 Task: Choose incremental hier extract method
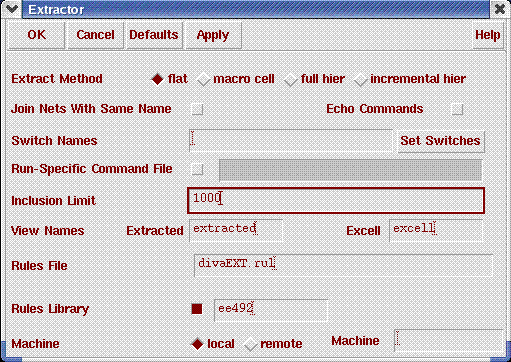[x=361, y=80]
